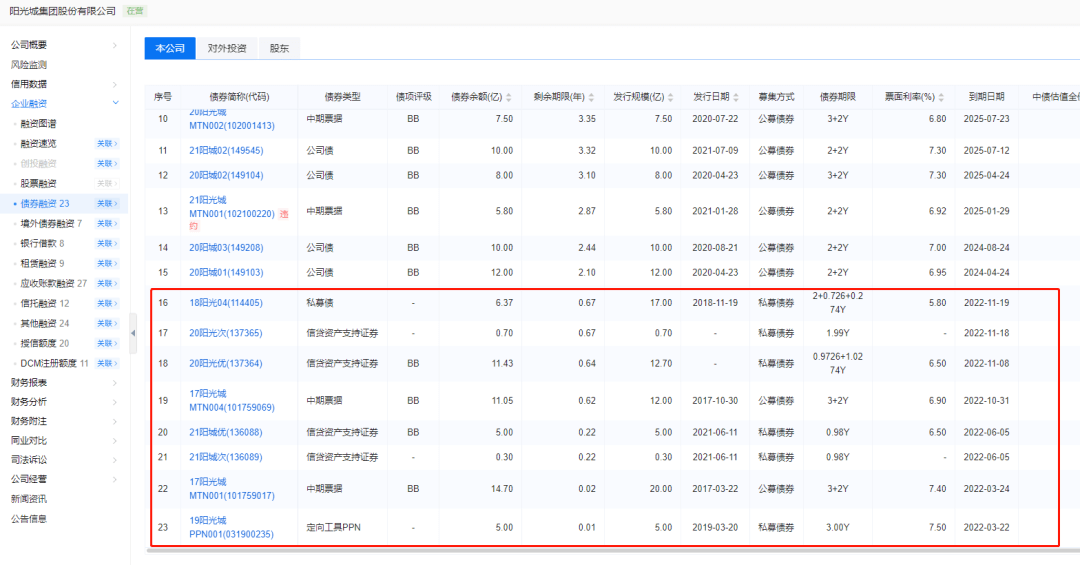Sort by 发行日期 column sort icon

736,97
